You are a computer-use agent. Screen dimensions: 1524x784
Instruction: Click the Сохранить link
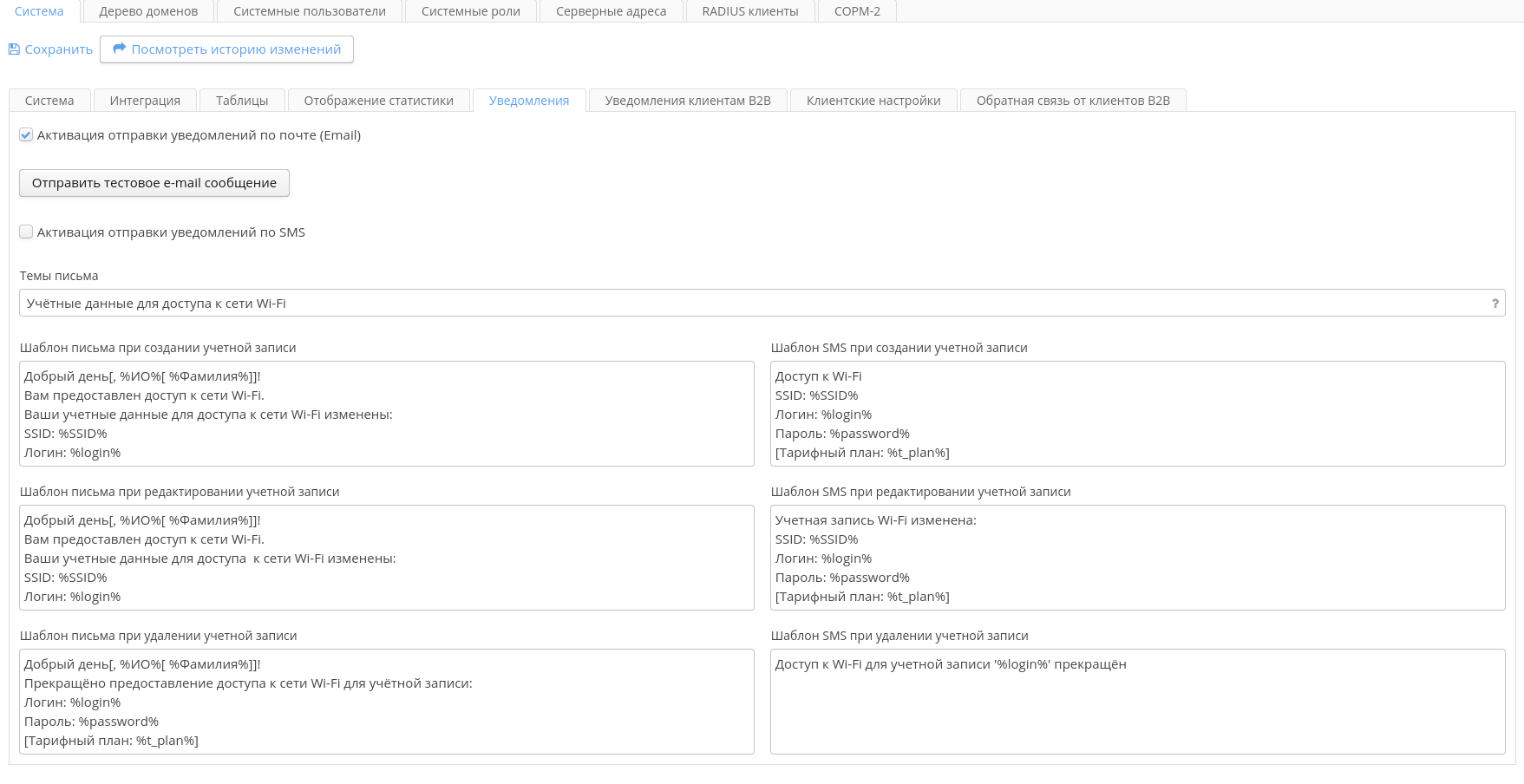point(58,49)
